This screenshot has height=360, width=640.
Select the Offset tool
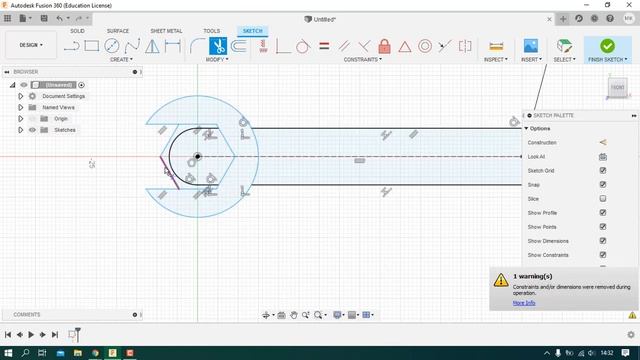click(x=239, y=46)
